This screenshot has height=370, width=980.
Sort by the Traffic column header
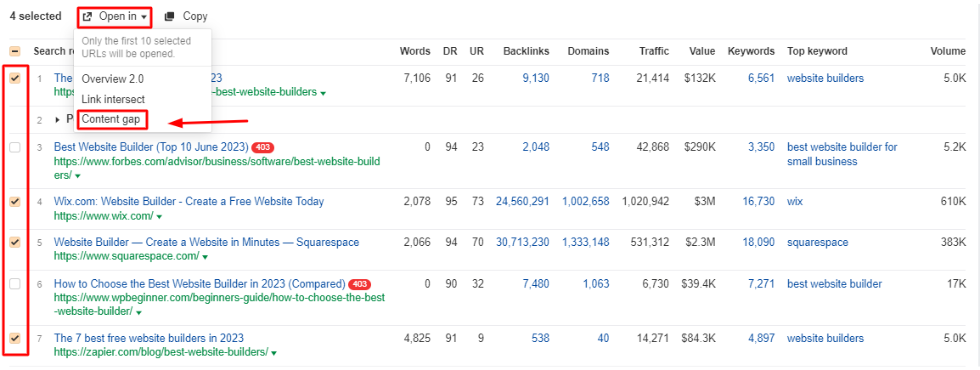[x=654, y=51]
